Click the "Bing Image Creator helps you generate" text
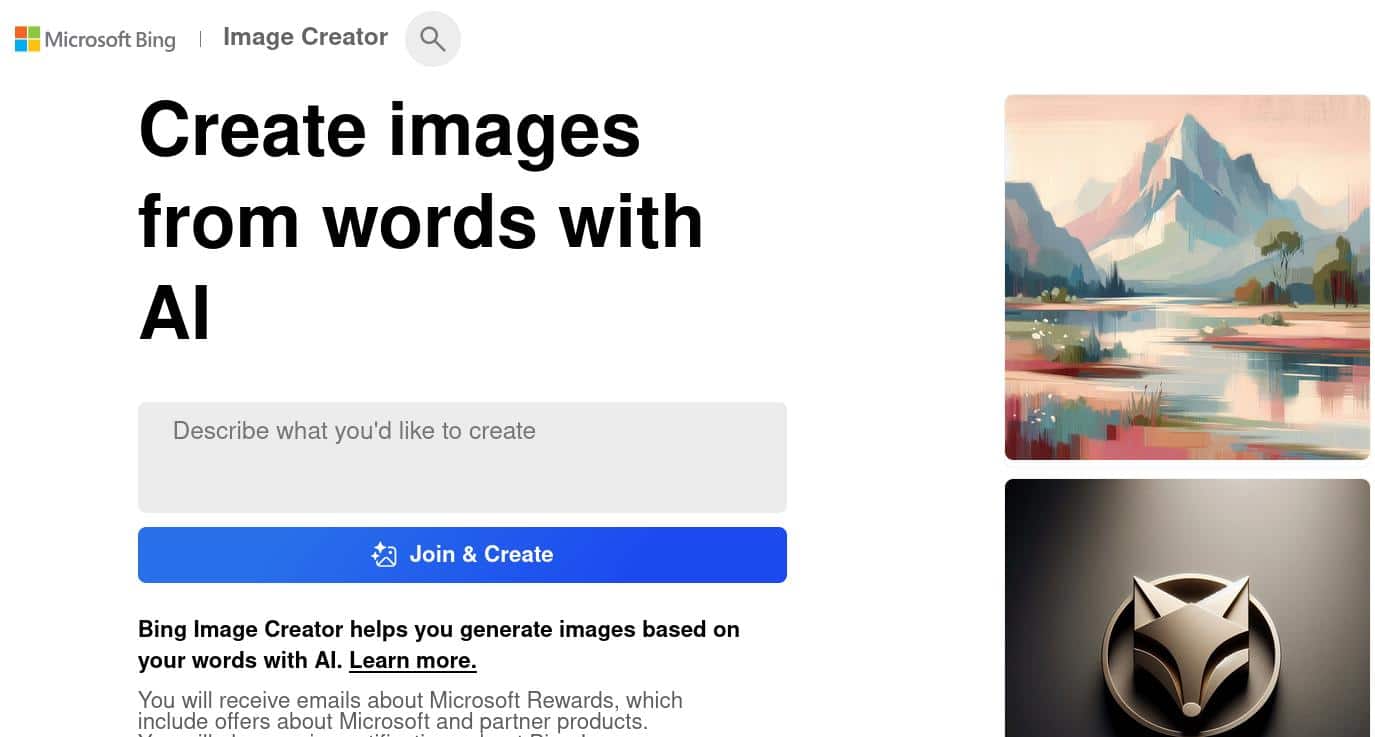 pos(439,629)
